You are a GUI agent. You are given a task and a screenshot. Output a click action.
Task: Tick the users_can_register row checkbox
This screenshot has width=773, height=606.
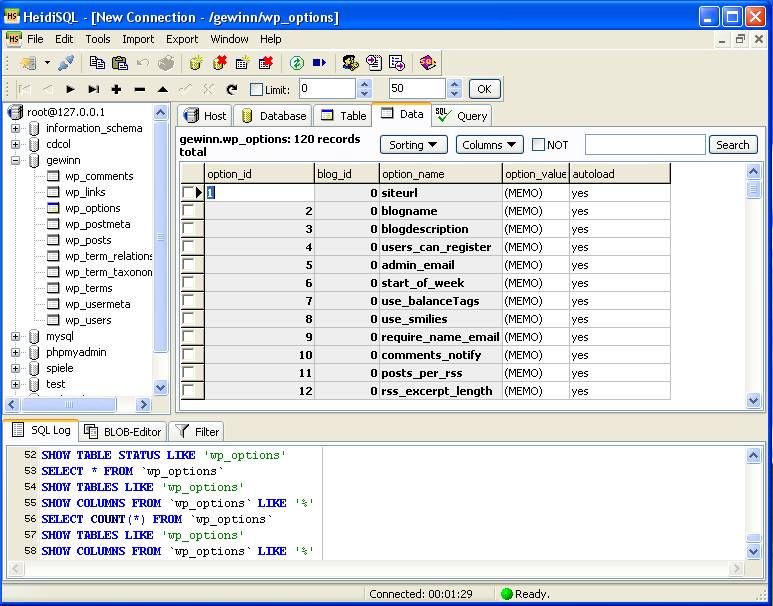pos(188,247)
